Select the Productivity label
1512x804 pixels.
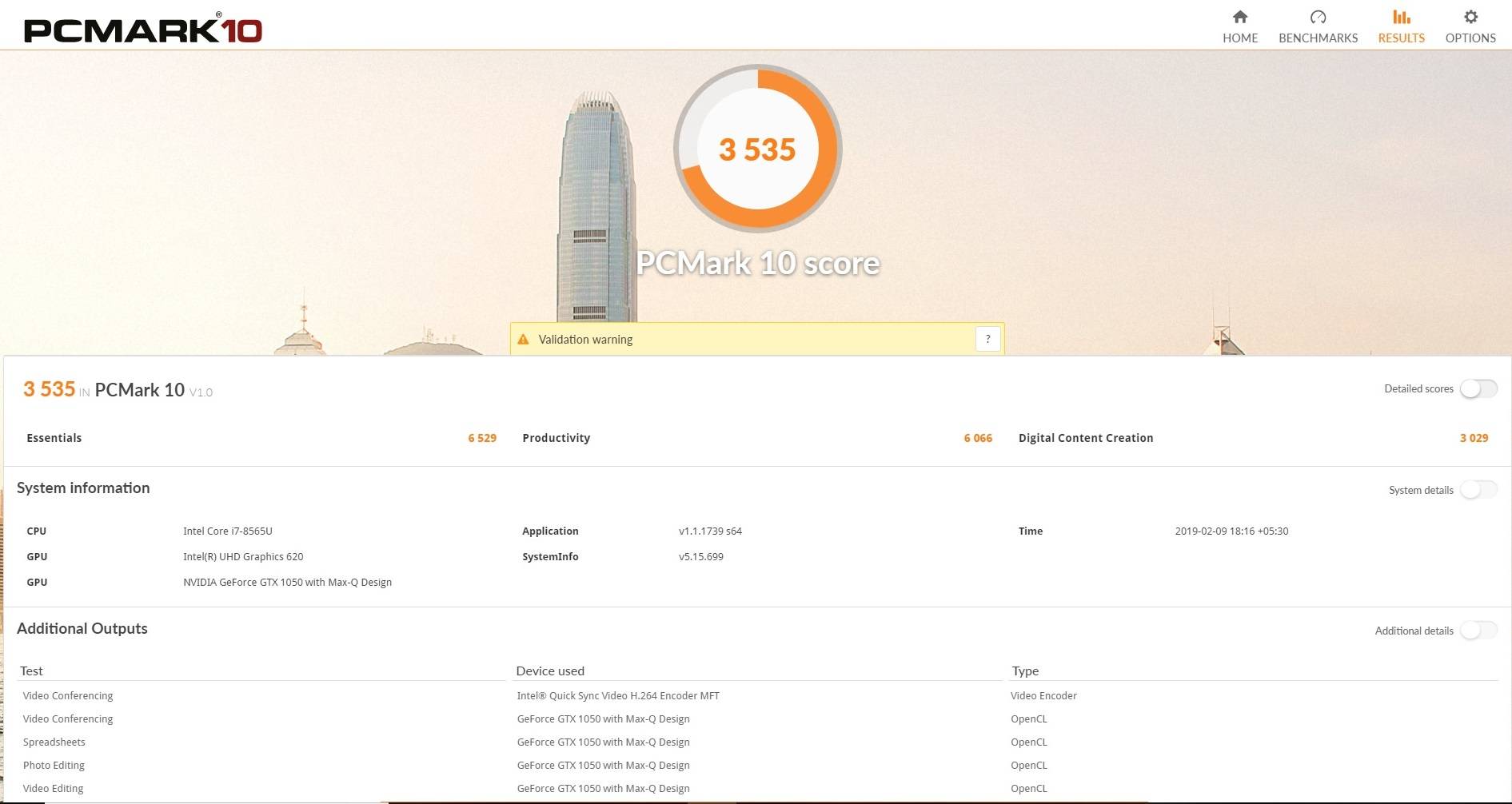coord(557,438)
